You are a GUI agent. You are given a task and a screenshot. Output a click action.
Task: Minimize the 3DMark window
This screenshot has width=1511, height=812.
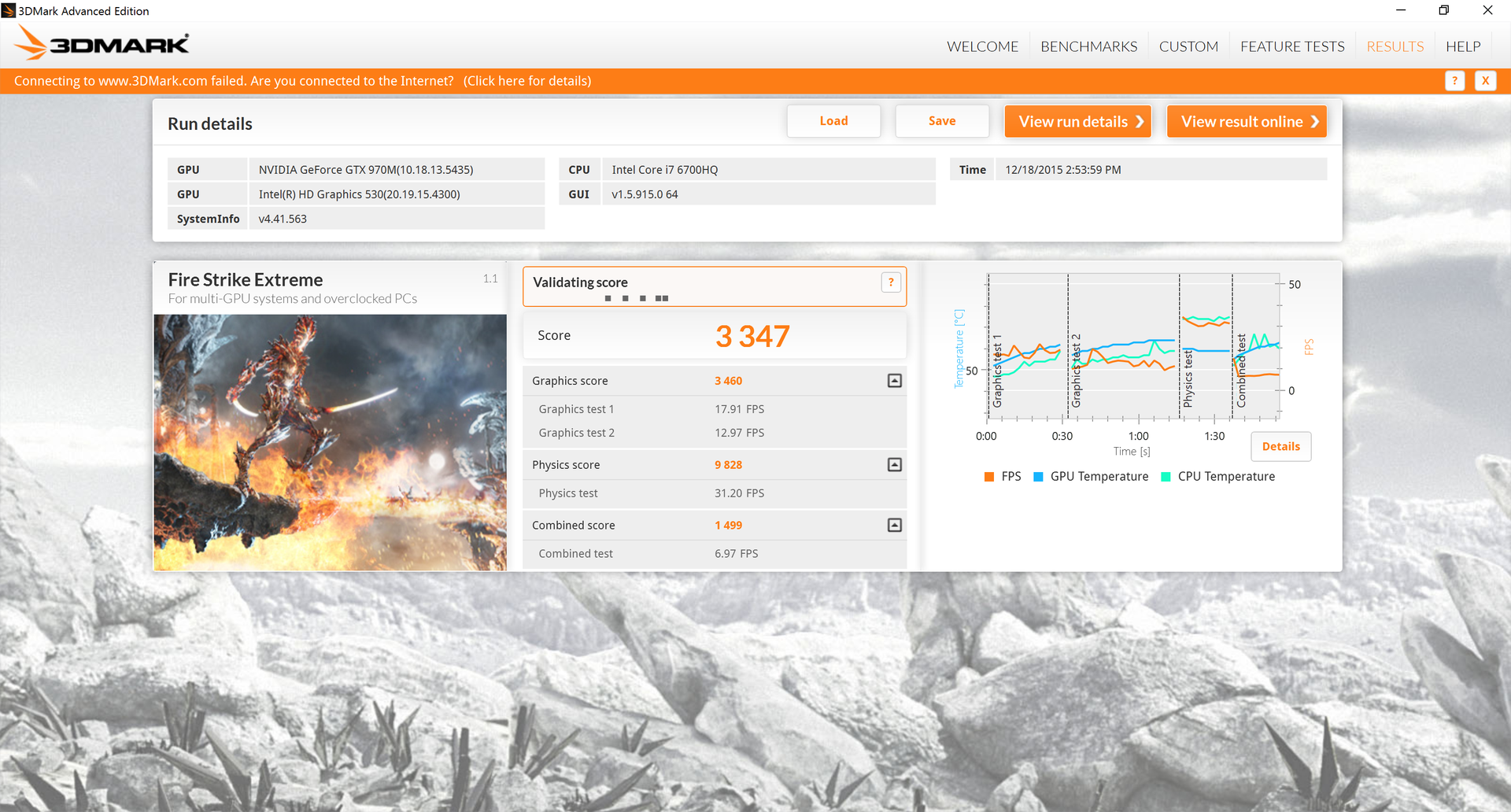coord(1401,10)
